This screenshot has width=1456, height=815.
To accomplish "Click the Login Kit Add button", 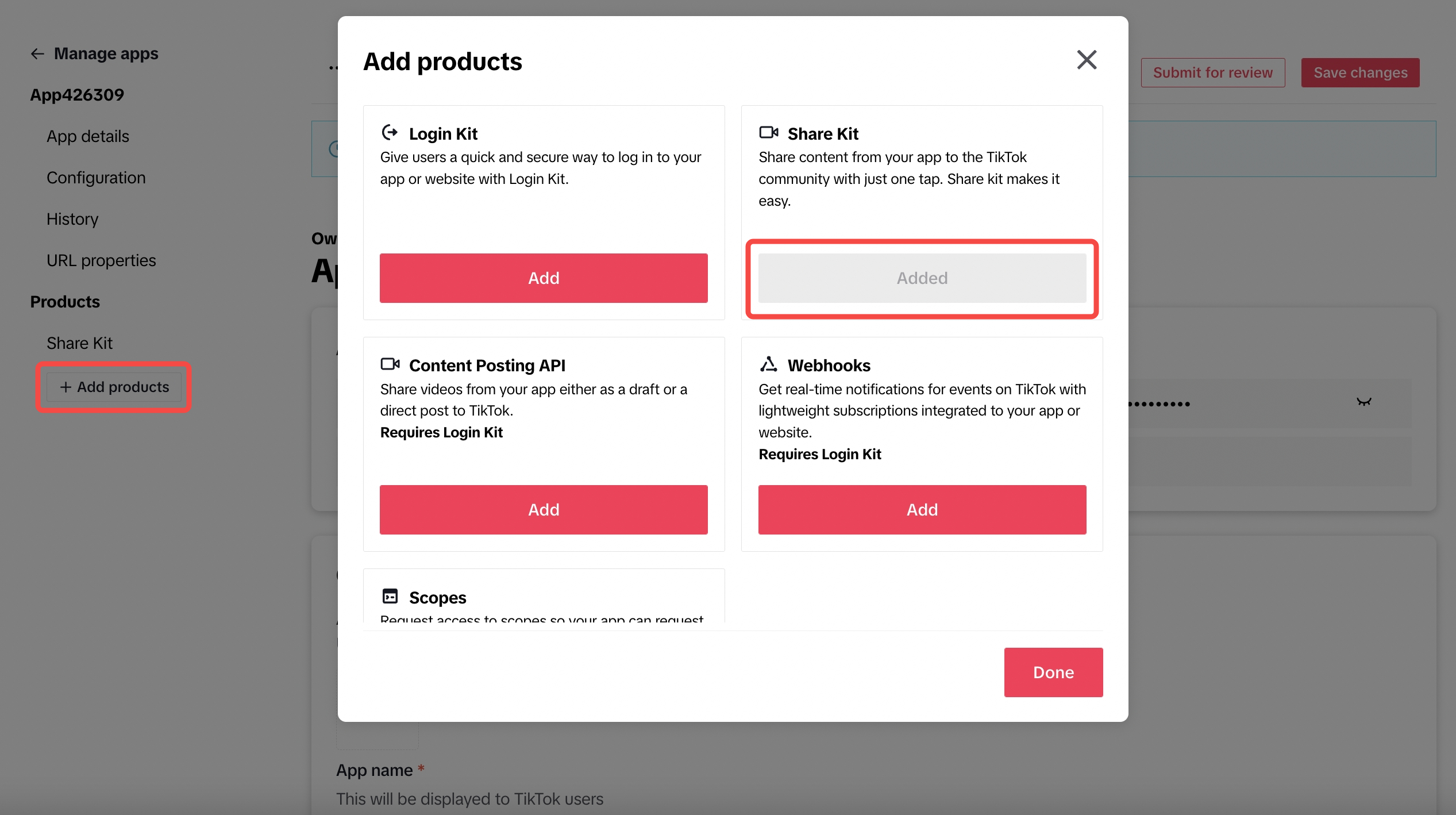I will point(544,278).
